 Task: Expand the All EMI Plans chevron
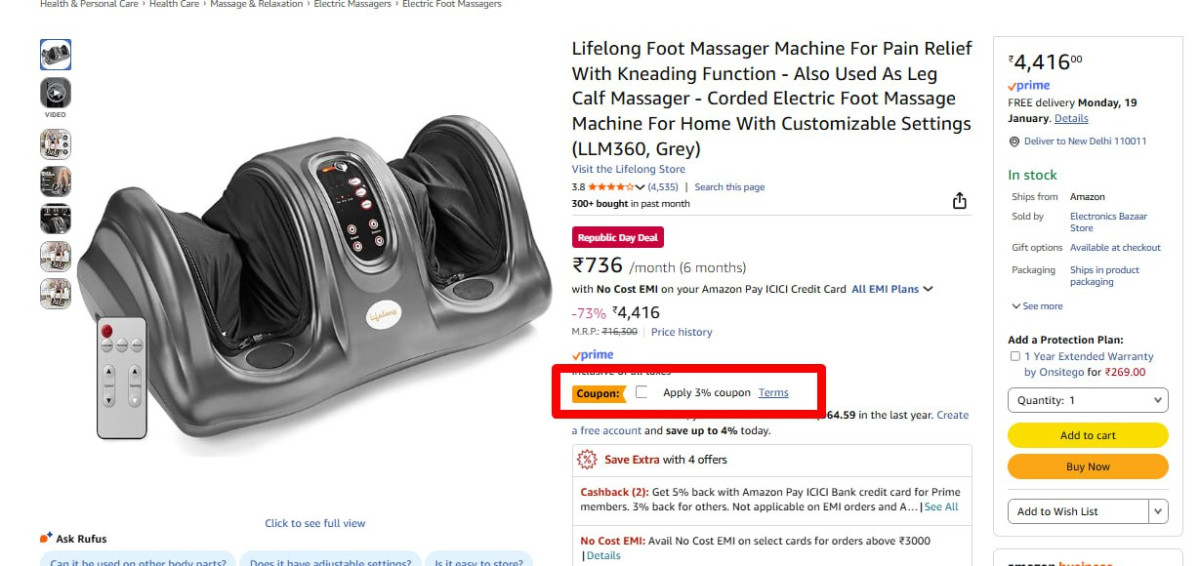coord(928,289)
